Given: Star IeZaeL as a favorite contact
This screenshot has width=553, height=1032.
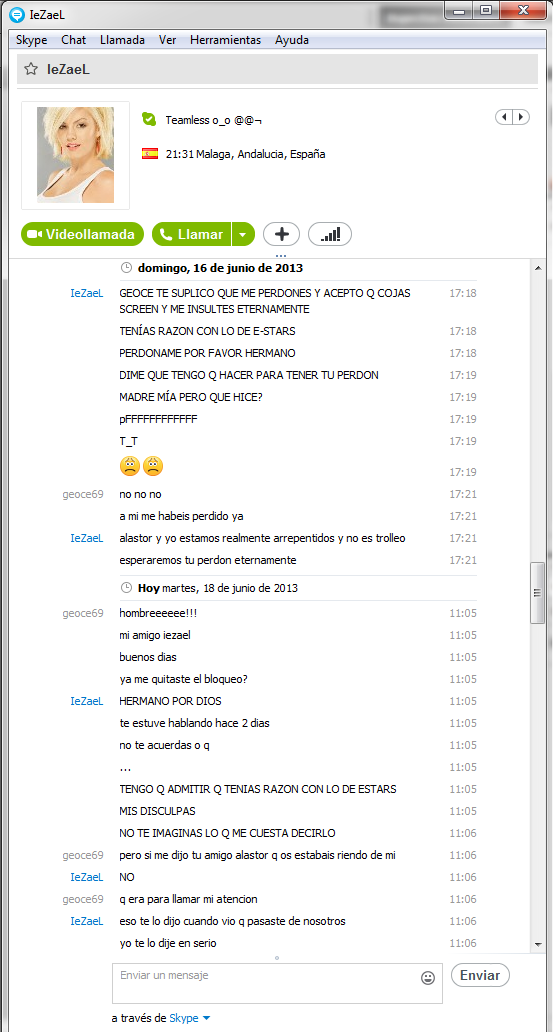Looking at the screenshot, I should click(30, 69).
